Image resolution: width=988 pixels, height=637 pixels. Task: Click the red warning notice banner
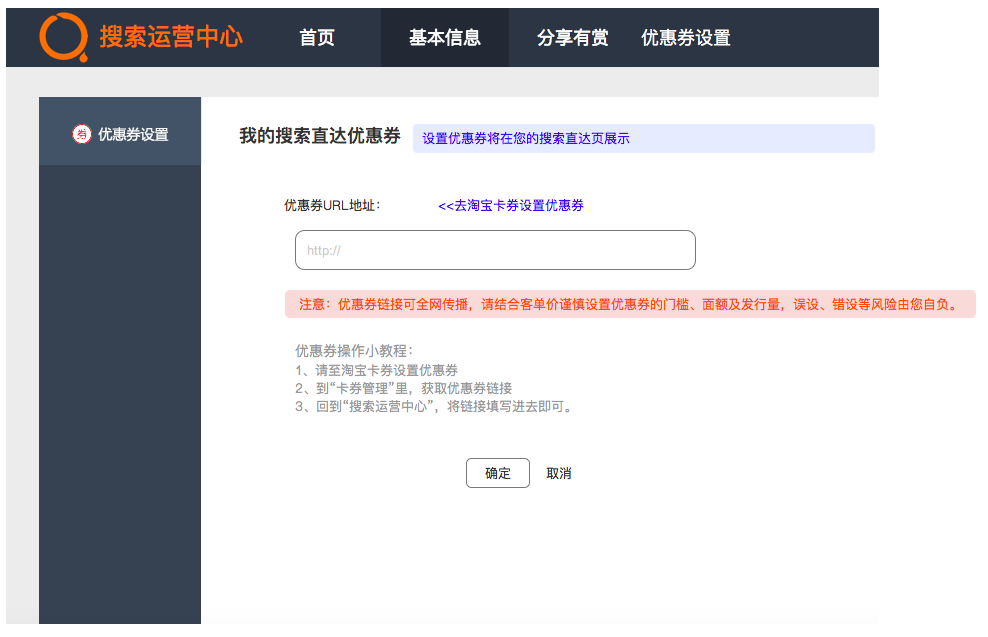pos(631,303)
